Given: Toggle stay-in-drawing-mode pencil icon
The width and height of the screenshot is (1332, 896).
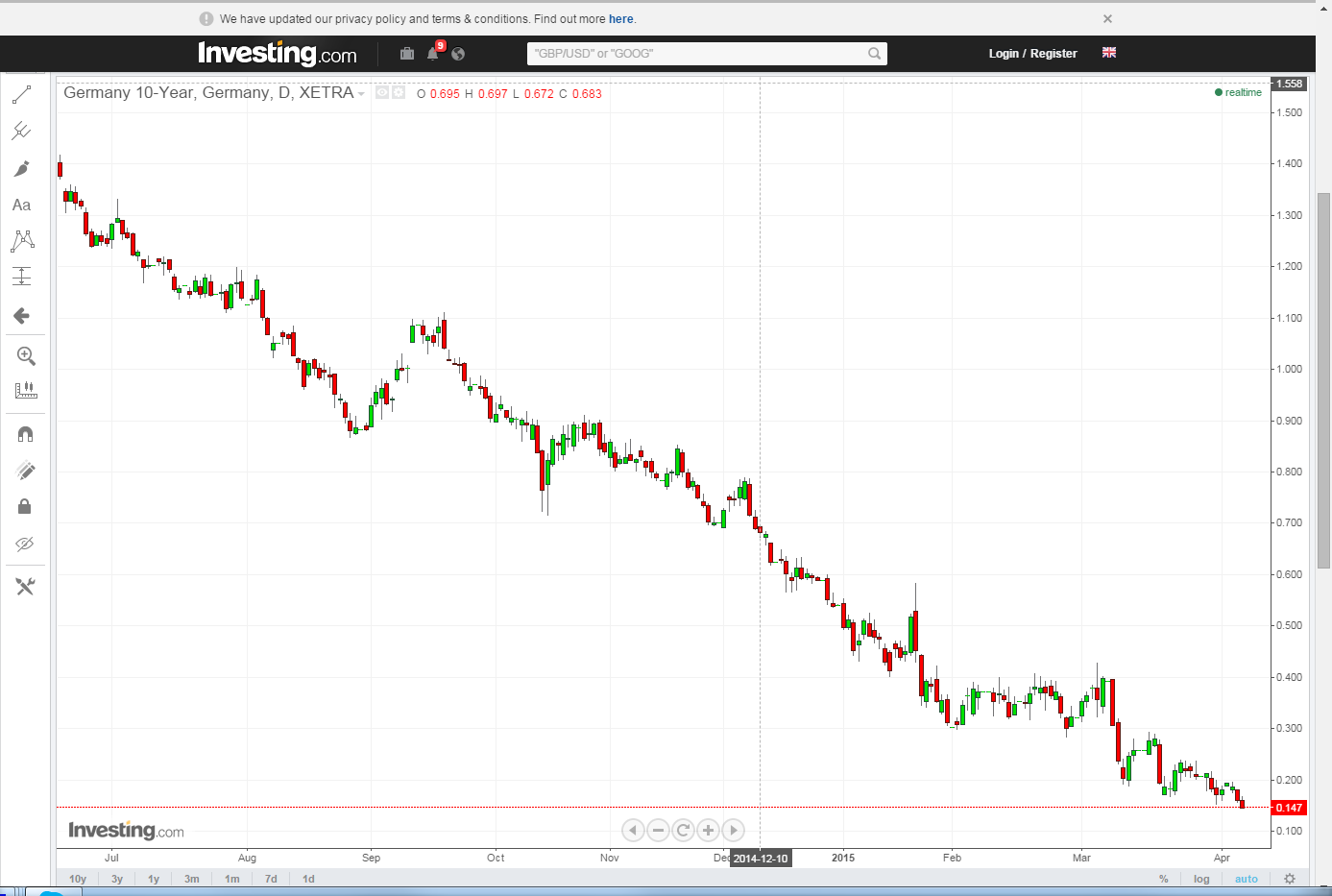Looking at the screenshot, I should pos(26,471).
